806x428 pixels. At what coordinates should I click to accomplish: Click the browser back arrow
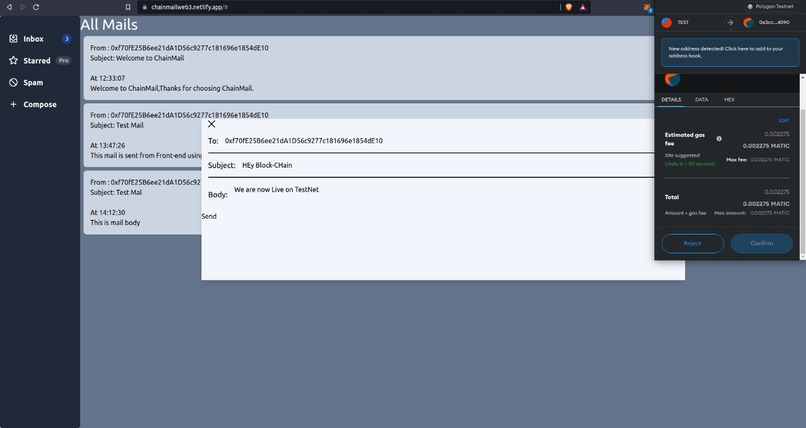coord(9,7)
